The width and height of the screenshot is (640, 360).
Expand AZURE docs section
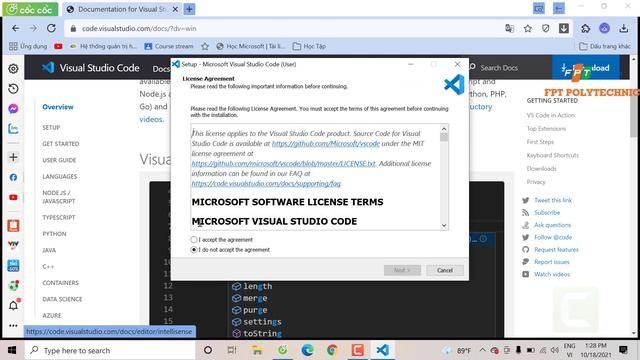pos(52,316)
